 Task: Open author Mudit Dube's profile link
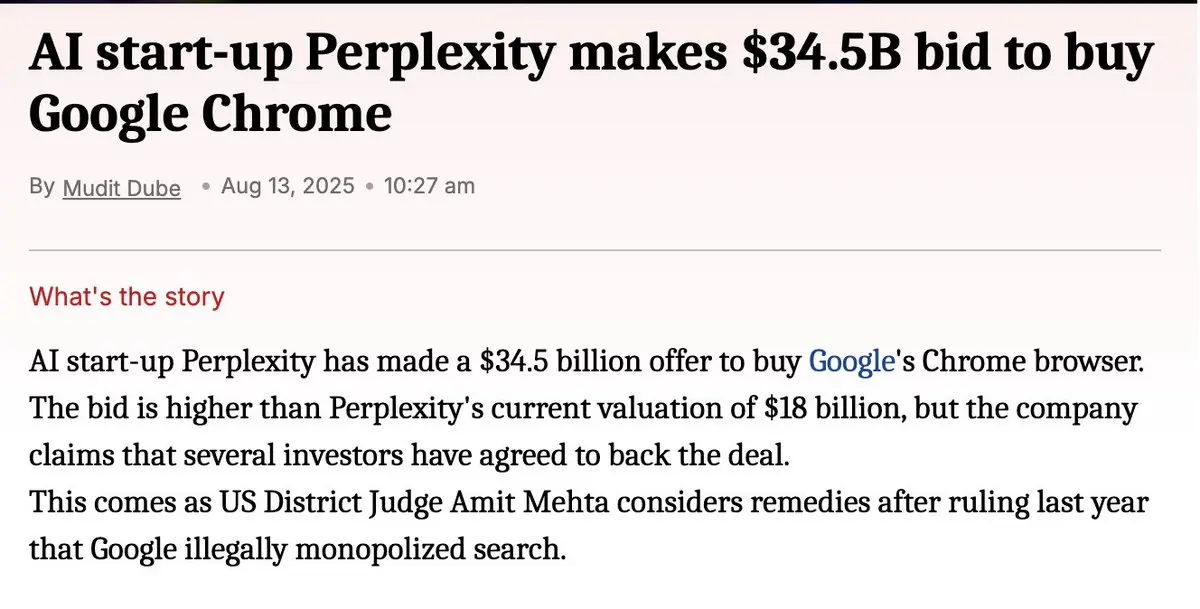point(121,187)
